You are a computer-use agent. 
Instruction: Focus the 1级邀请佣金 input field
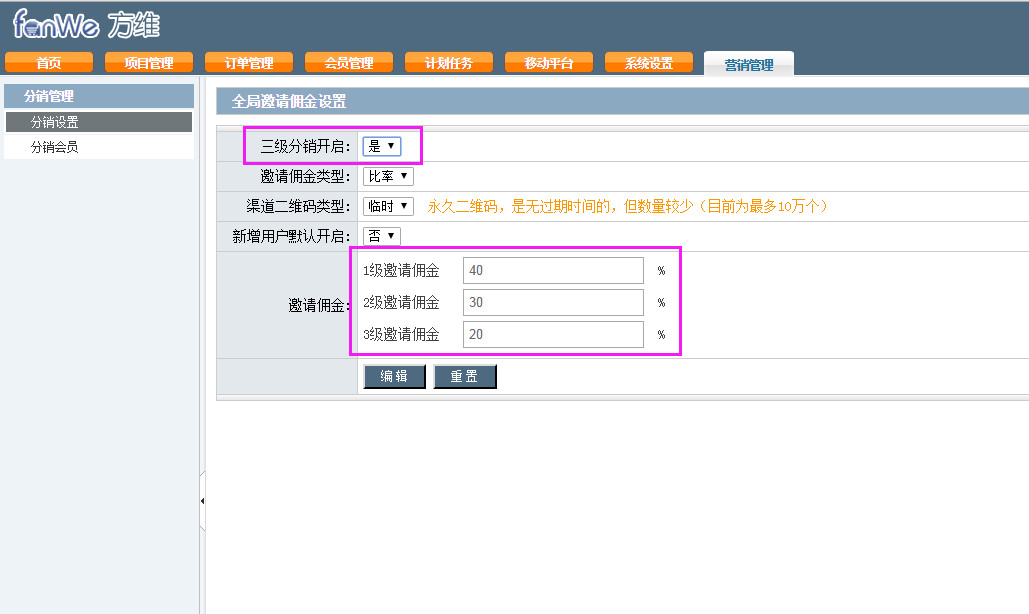click(553, 271)
